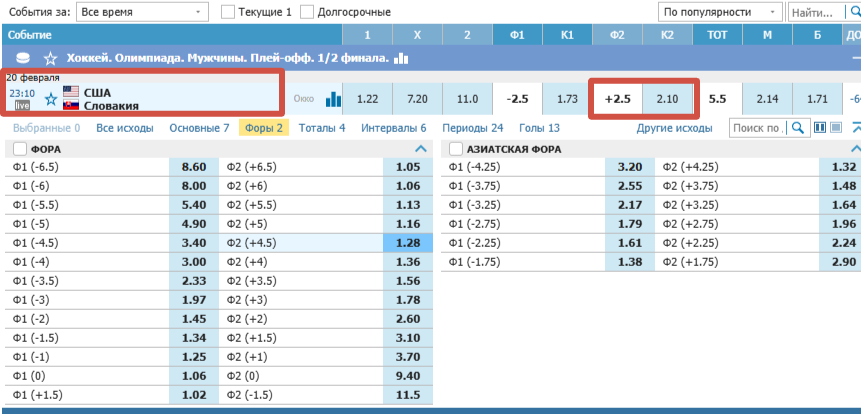Open the По популярности sort dropdown
This screenshot has width=861, height=414.
[719, 12]
